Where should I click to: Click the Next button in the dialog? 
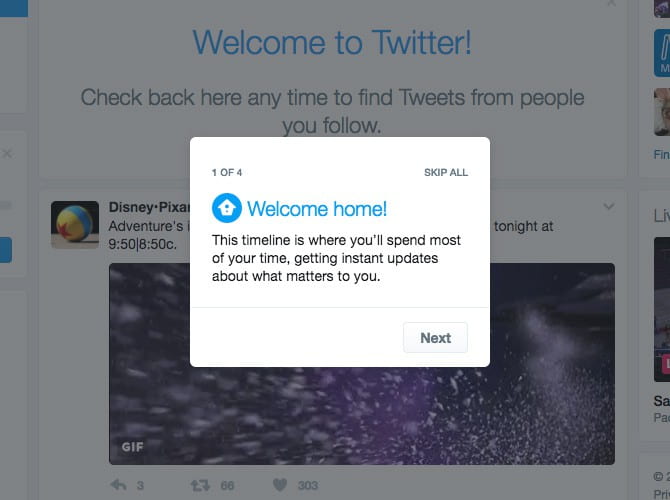(435, 338)
